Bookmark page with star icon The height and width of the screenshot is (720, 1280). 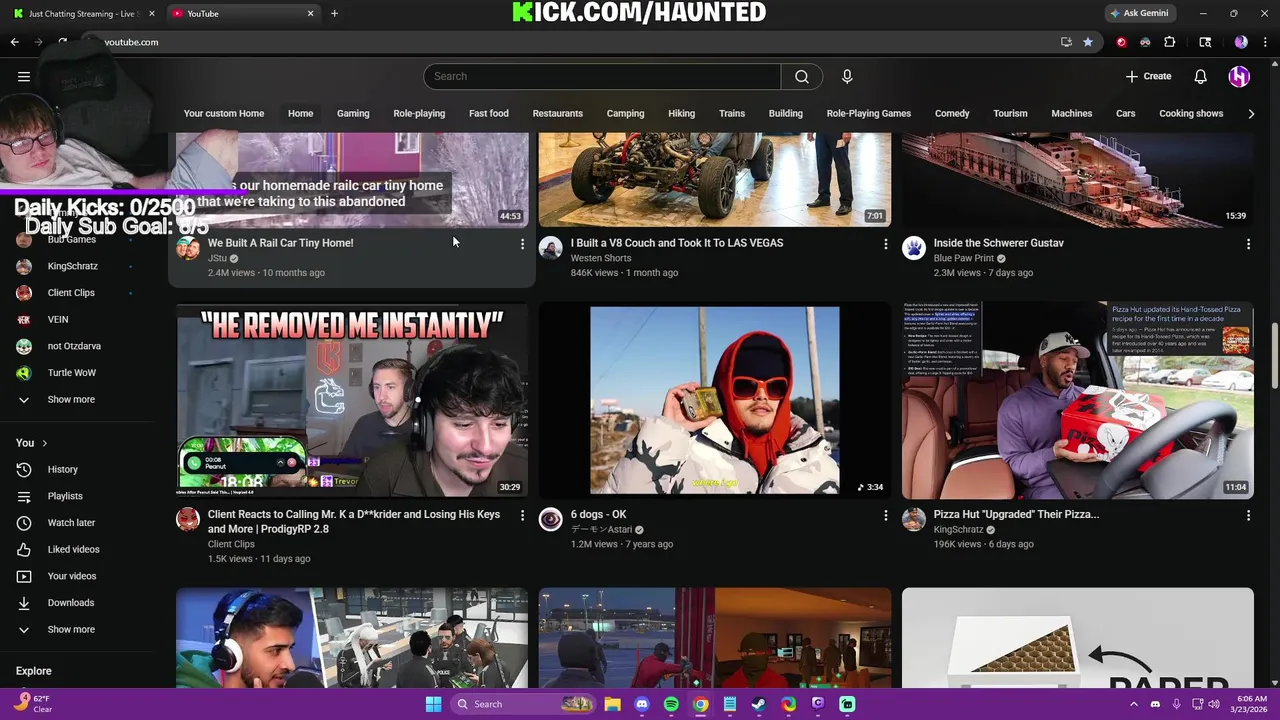[x=1088, y=42]
